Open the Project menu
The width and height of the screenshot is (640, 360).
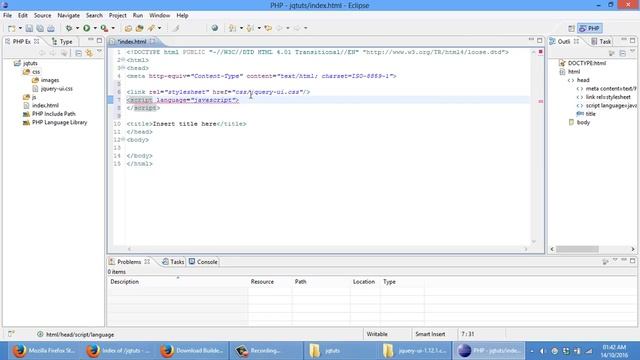coord(118,16)
